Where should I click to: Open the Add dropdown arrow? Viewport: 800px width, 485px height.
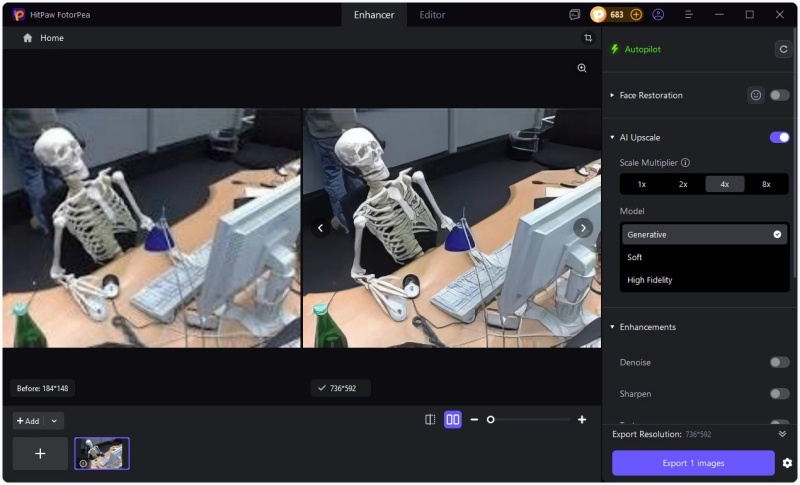point(54,421)
